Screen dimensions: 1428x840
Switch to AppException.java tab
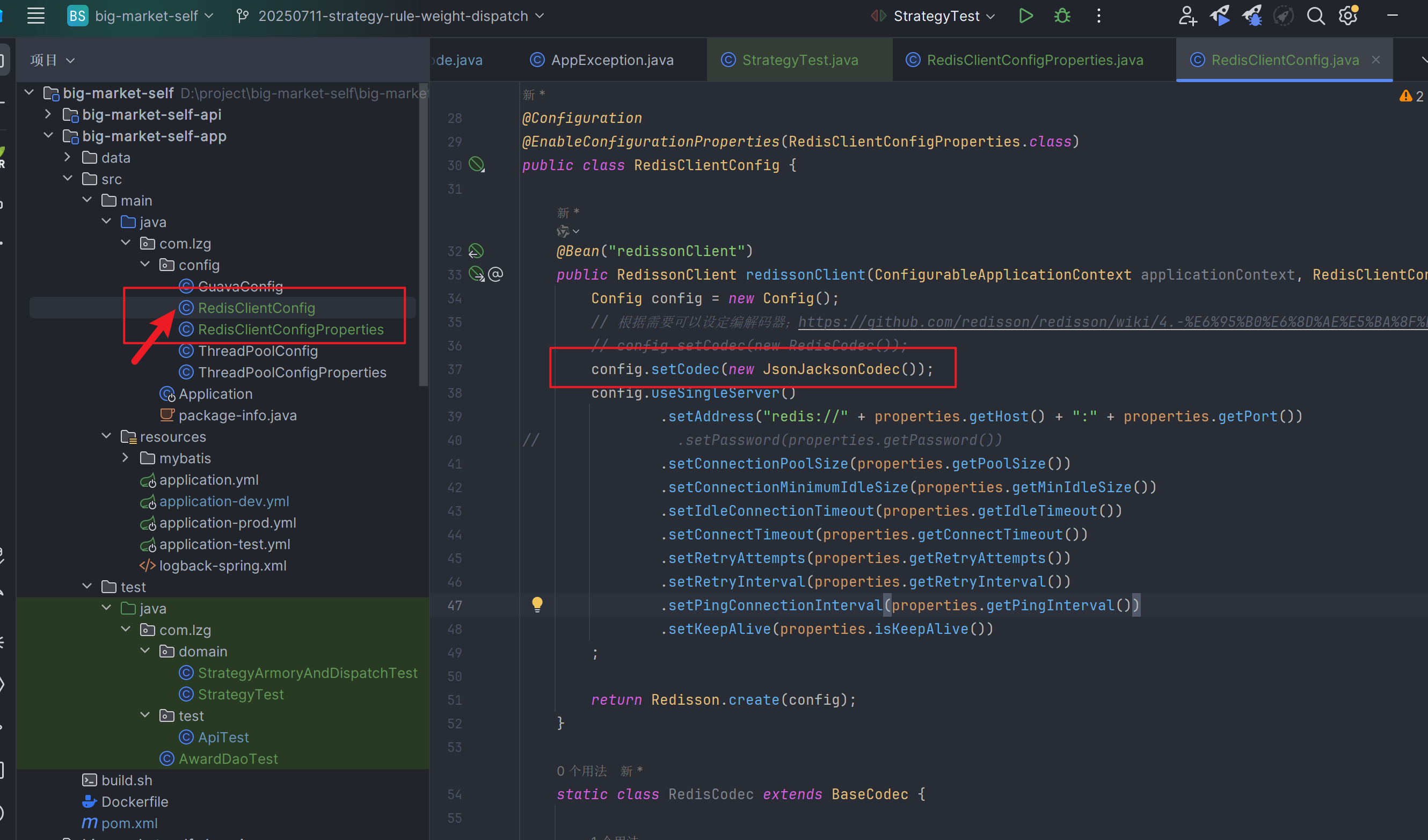(612, 60)
